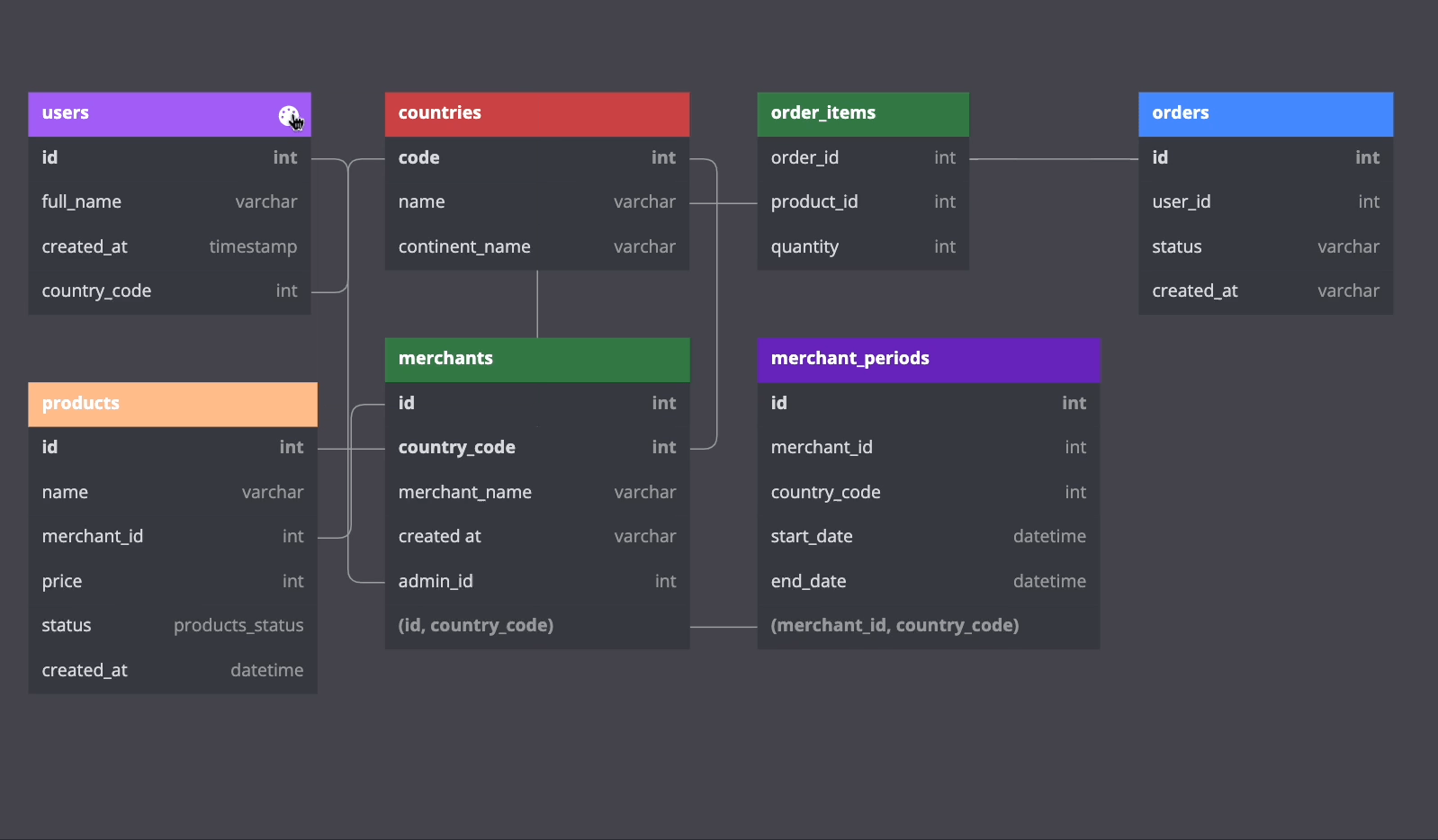The image size is (1438, 840).
Task: Click the id field in merchant_periods
Action: 929,404
